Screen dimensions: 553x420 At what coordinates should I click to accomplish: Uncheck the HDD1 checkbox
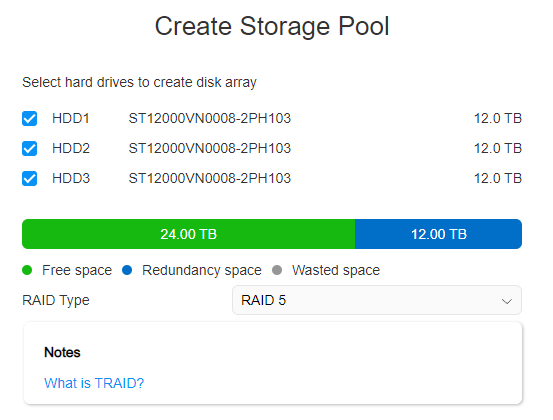tap(29, 118)
